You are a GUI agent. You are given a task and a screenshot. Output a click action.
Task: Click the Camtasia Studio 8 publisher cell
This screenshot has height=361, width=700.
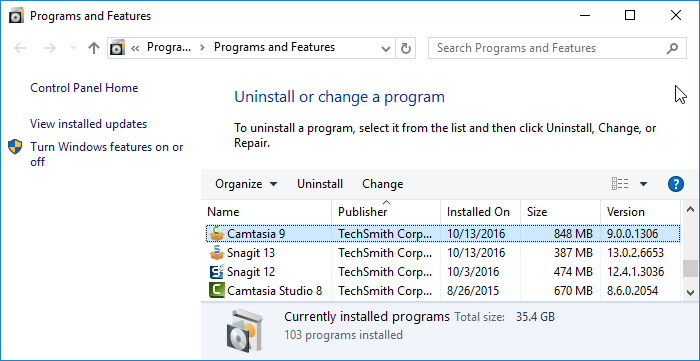385,291
